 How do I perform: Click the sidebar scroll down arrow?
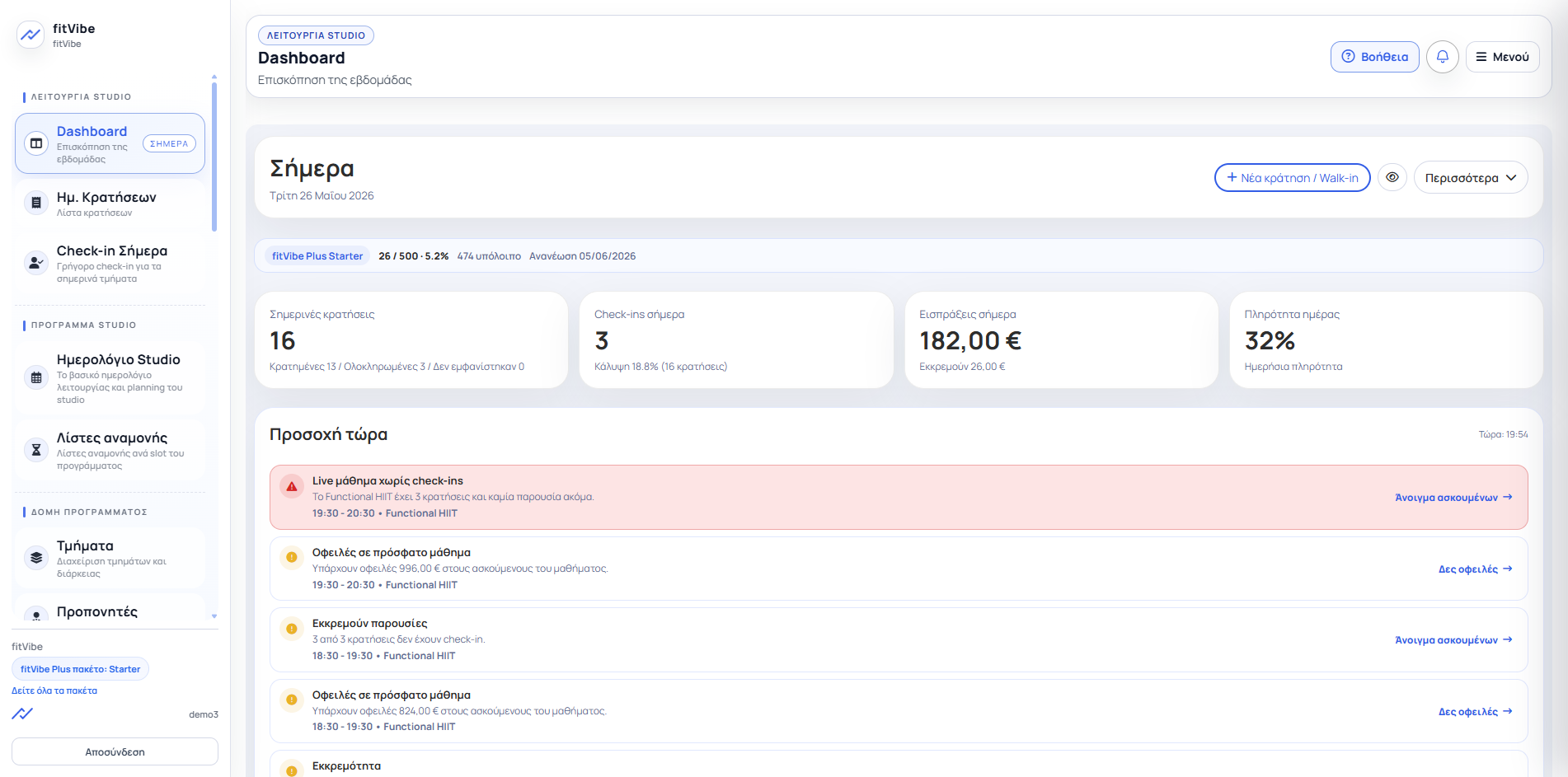point(214,616)
